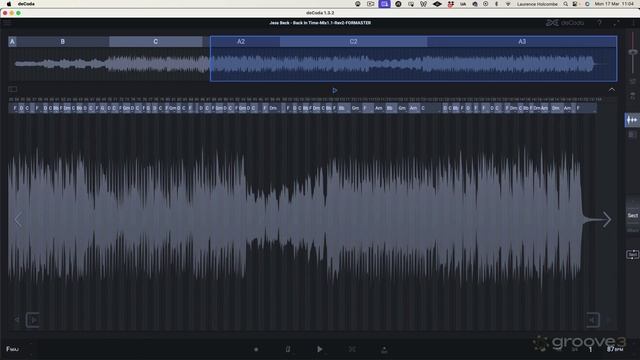Click the highlighted purple menu bar icon
Screen dimensions: 640x360
click(384, 4)
